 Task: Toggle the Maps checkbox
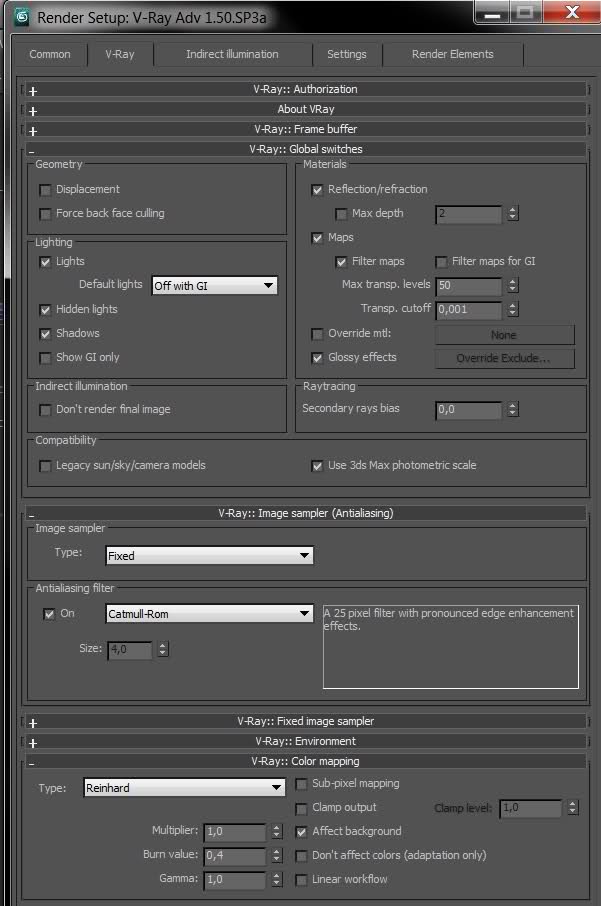(317, 238)
